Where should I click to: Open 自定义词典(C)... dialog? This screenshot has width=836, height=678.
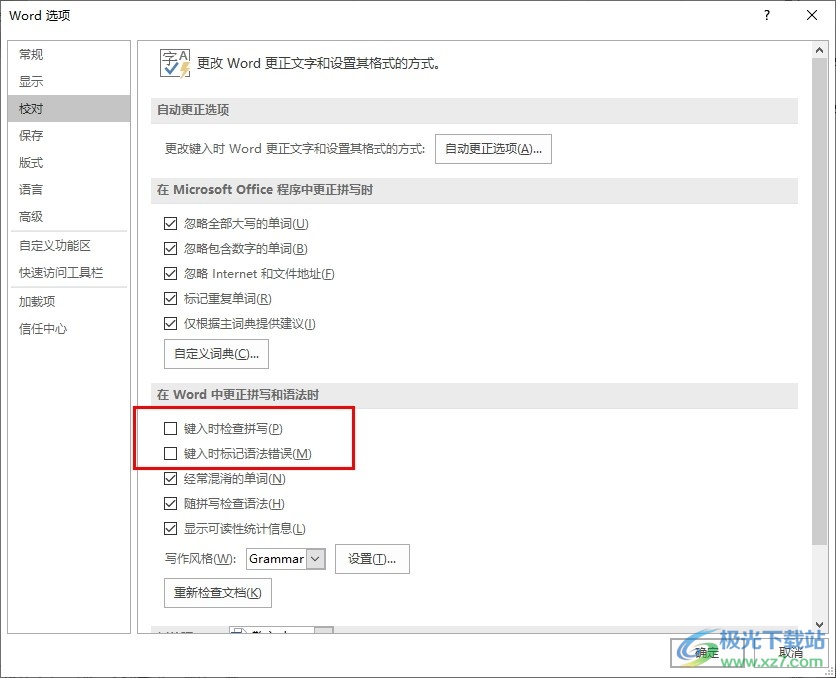[216, 354]
